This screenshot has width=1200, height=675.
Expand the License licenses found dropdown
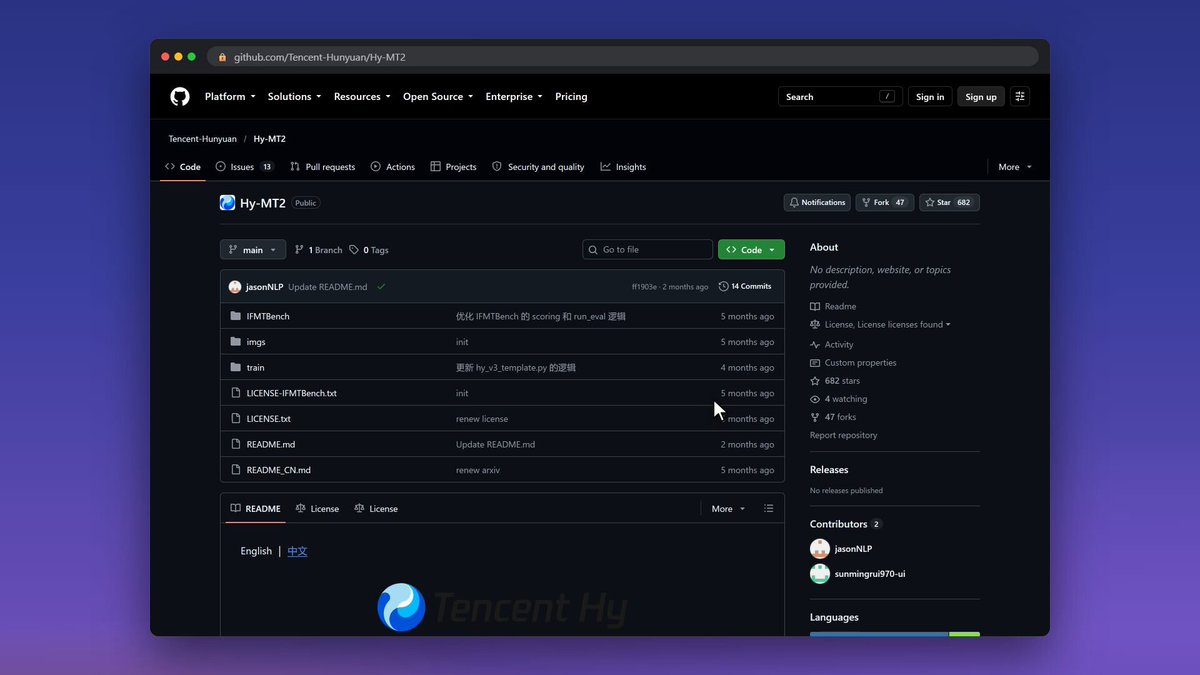click(x=887, y=325)
